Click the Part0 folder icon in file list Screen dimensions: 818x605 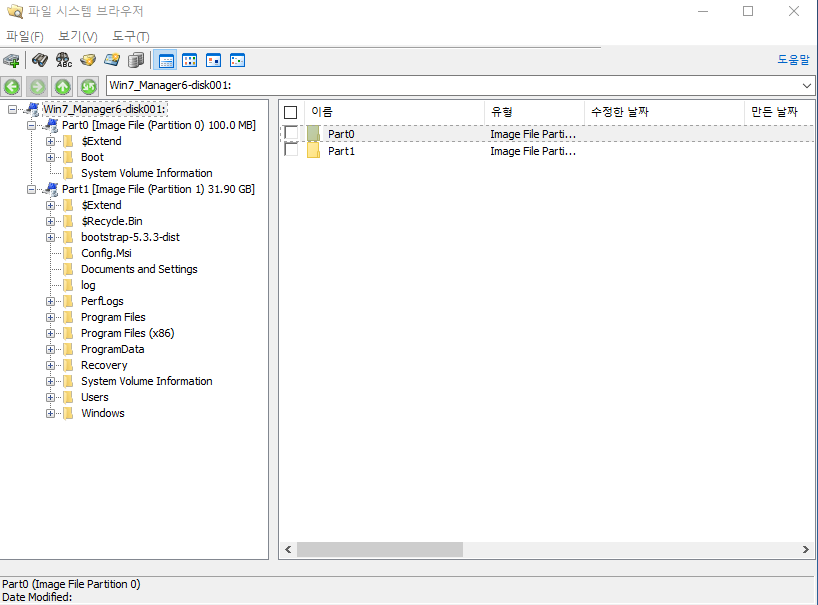click(314, 134)
